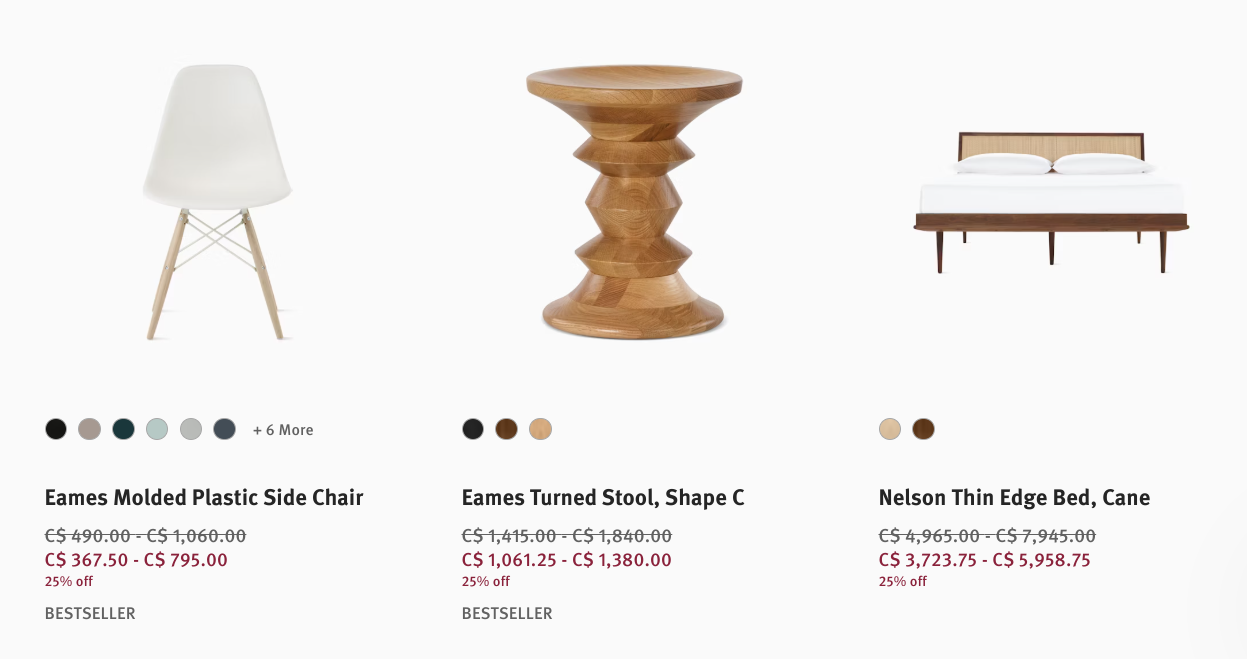Image resolution: width=1247 pixels, height=659 pixels.
Task: Choose the dark walnut swatch for the stool
Action: pos(507,429)
